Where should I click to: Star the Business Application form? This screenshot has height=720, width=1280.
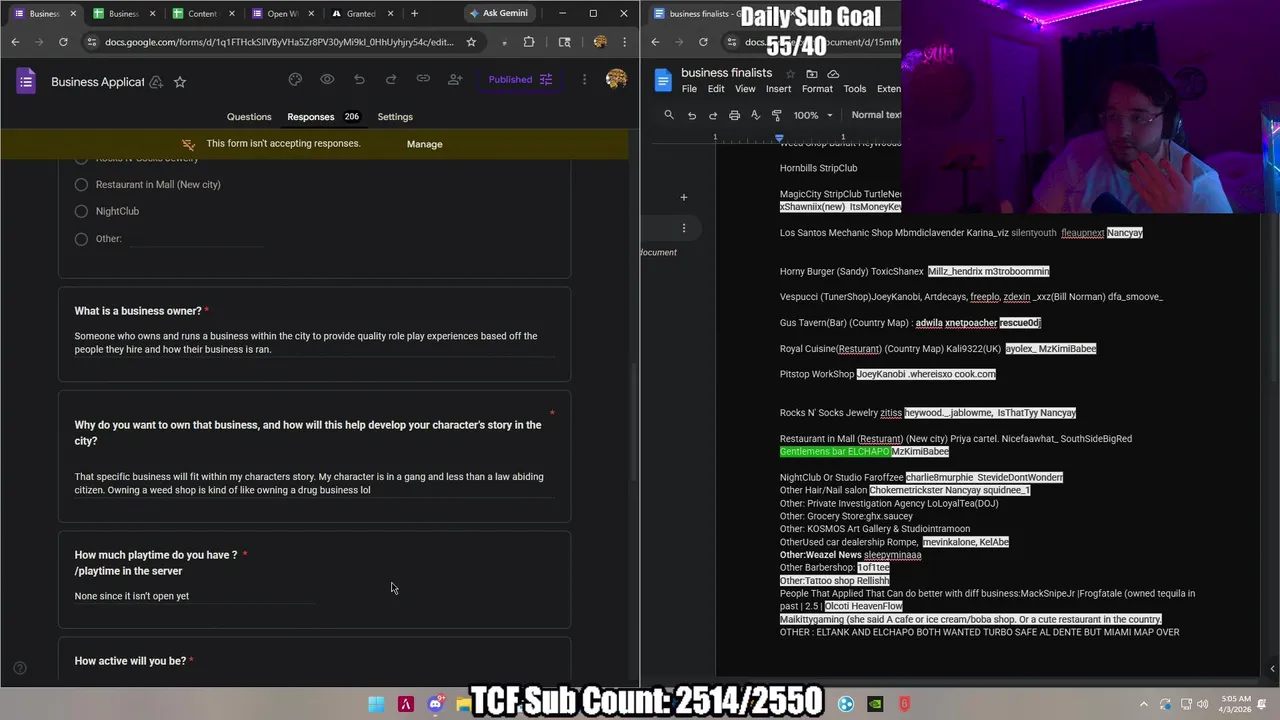pyautogui.click(x=180, y=82)
